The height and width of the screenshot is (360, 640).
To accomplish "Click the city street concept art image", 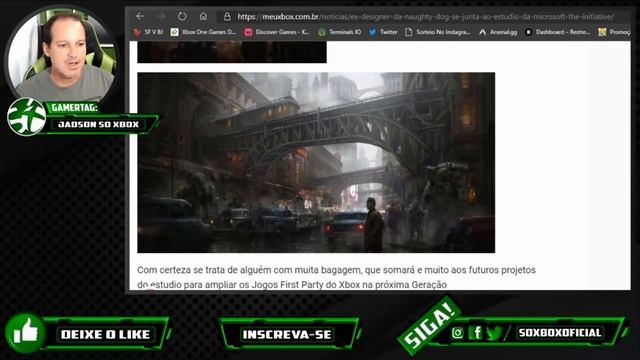I will tap(316, 162).
